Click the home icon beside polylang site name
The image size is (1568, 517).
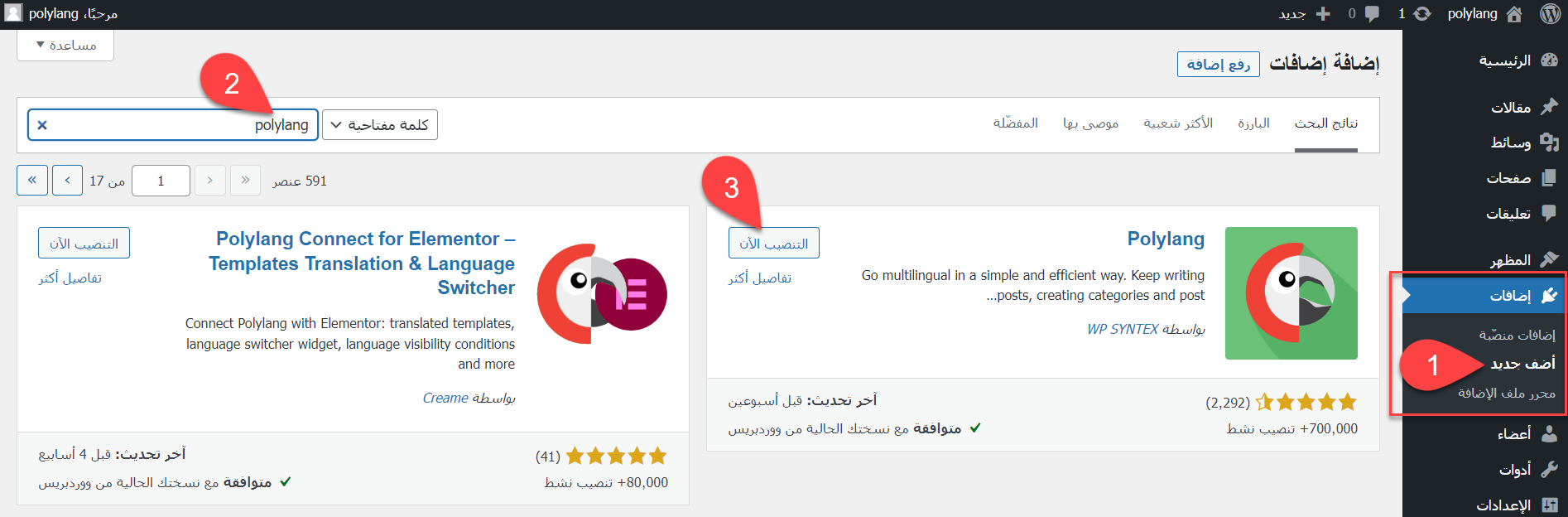coord(1514,13)
